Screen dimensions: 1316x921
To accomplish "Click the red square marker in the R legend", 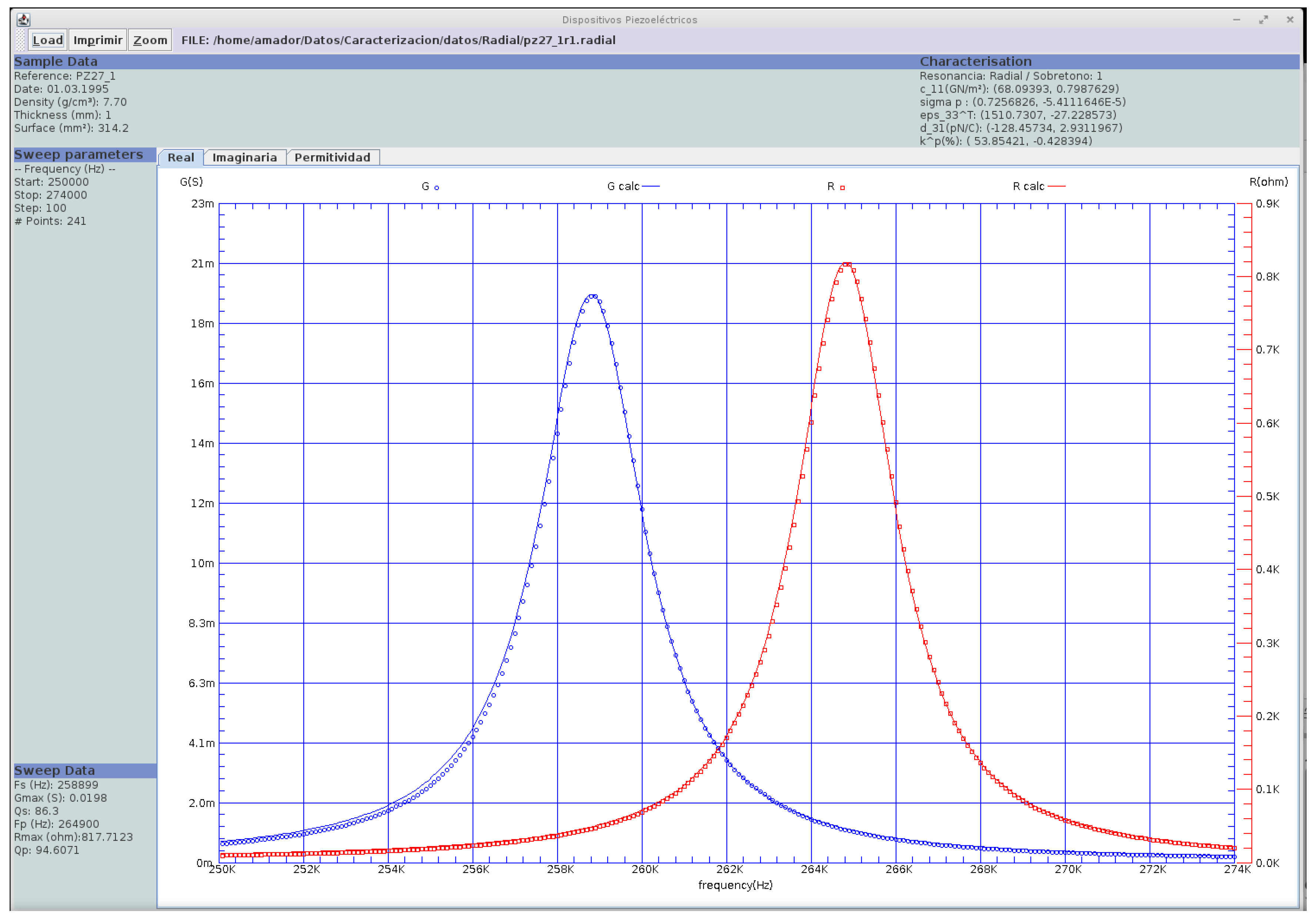I will (x=843, y=187).
